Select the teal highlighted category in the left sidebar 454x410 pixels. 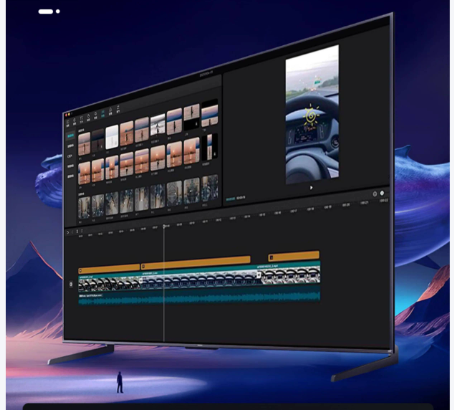[71, 136]
